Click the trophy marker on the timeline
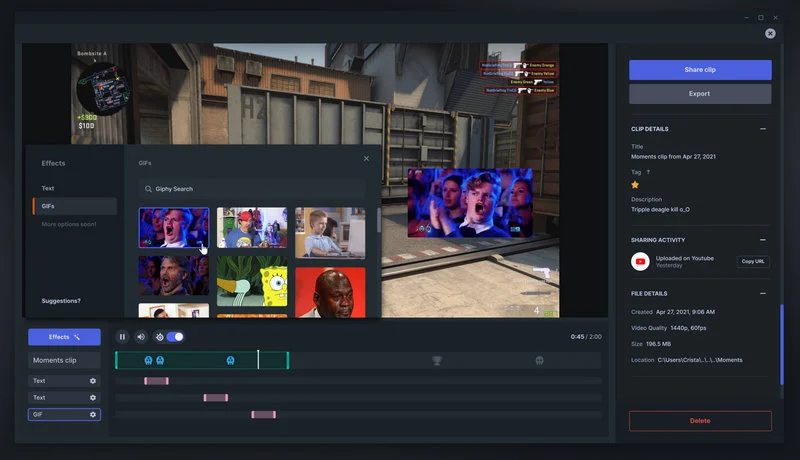 pyautogui.click(x=437, y=360)
